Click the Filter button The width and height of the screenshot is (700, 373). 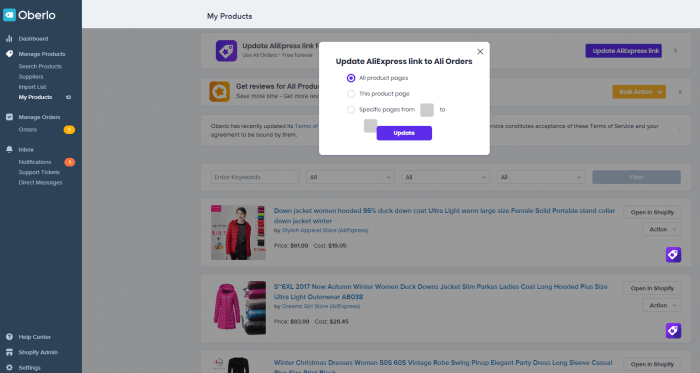636,177
